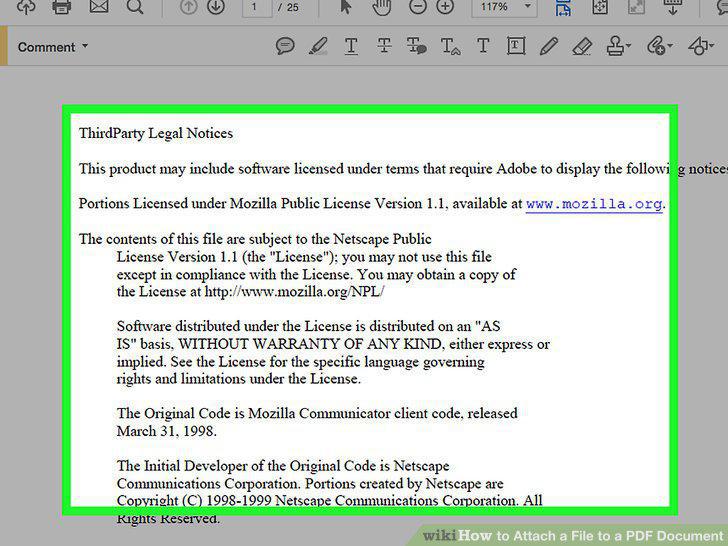Click the line 'The contents of this file'

tap(255, 239)
